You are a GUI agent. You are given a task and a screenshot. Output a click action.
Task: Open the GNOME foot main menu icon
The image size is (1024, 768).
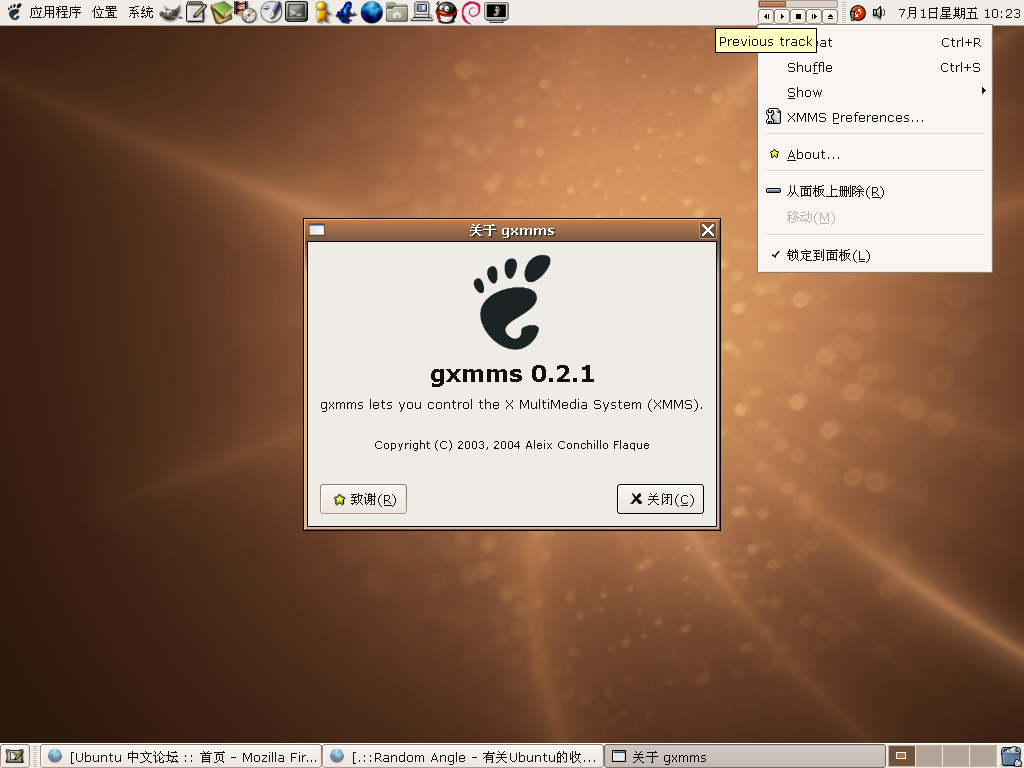14,12
